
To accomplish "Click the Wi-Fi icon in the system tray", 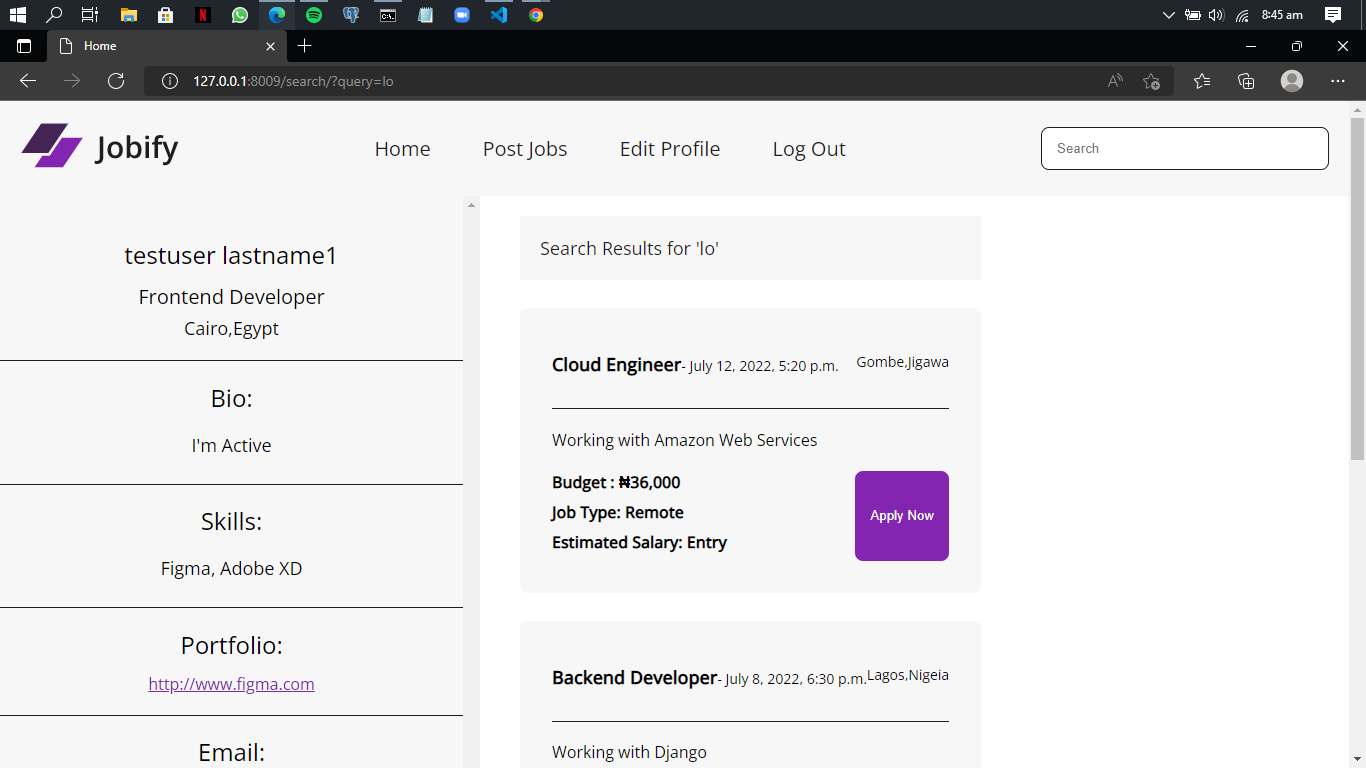I will pos(1240,15).
